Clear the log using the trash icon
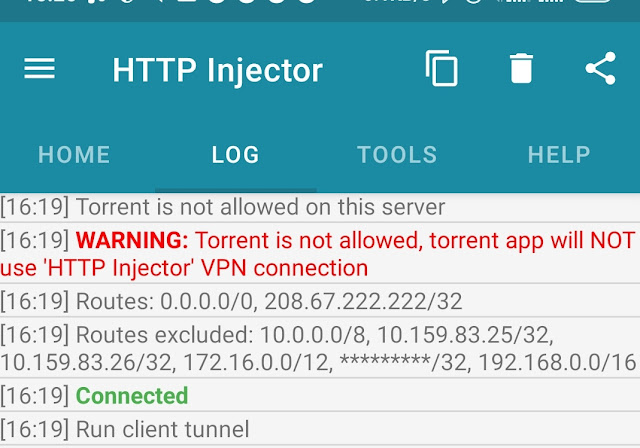 tap(520, 68)
